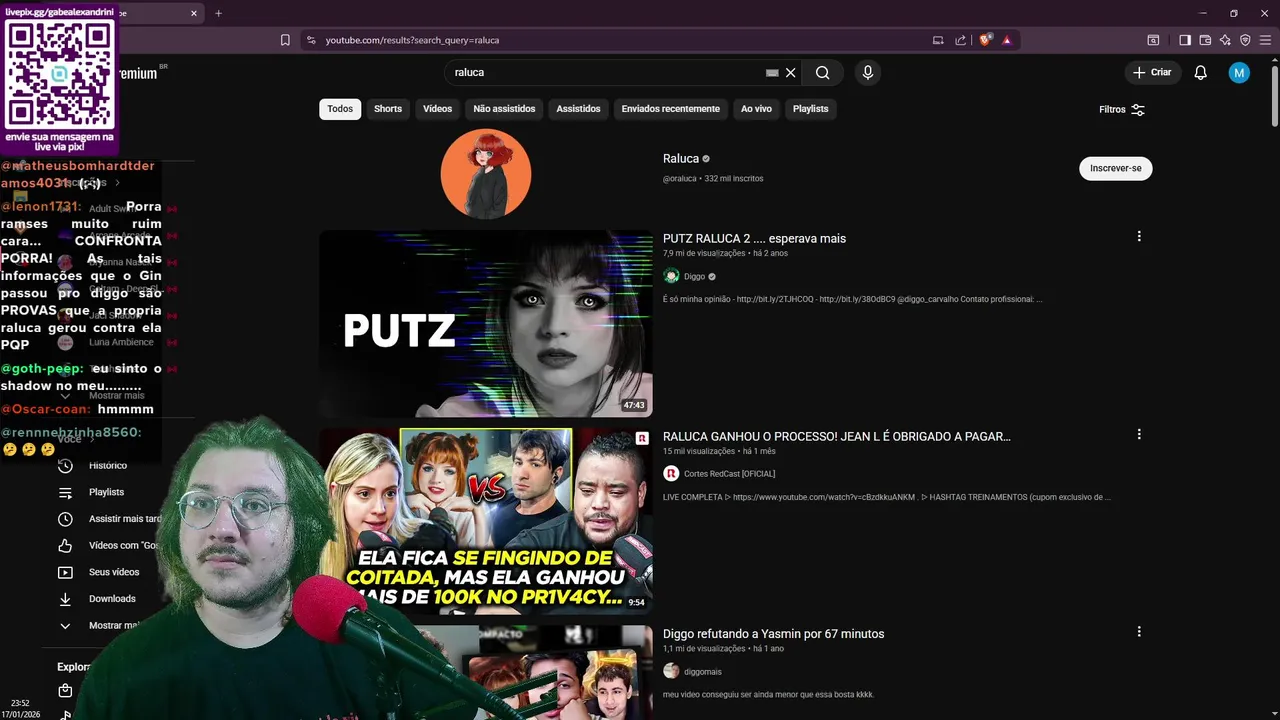Select the Enviados recentemente filter chip

pos(670,109)
